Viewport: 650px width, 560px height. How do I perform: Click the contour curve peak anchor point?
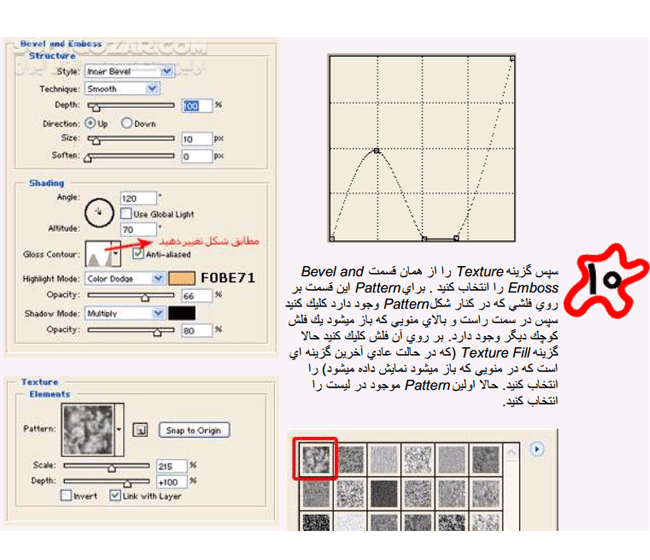[x=376, y=151]
